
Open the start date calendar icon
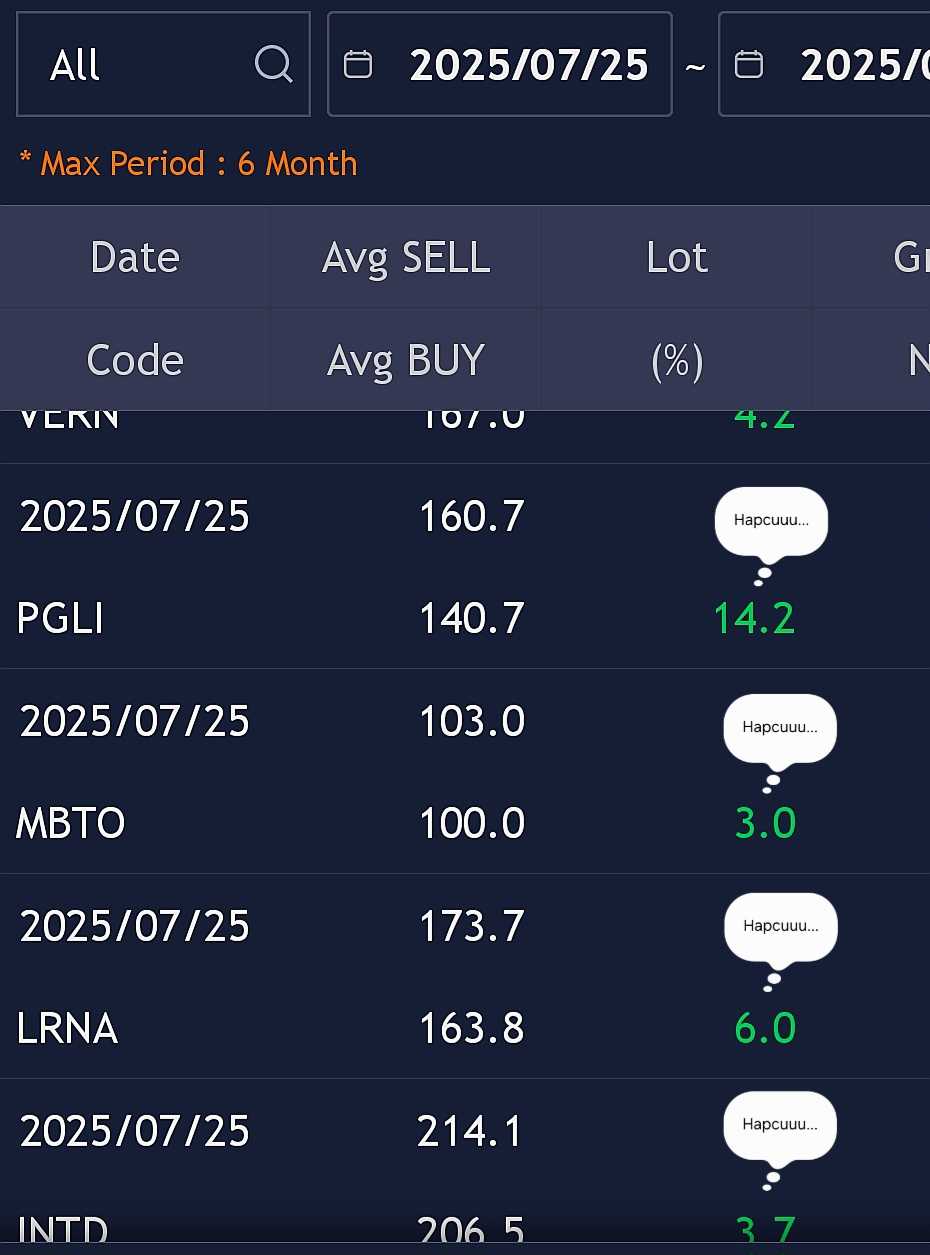(358, 65)
